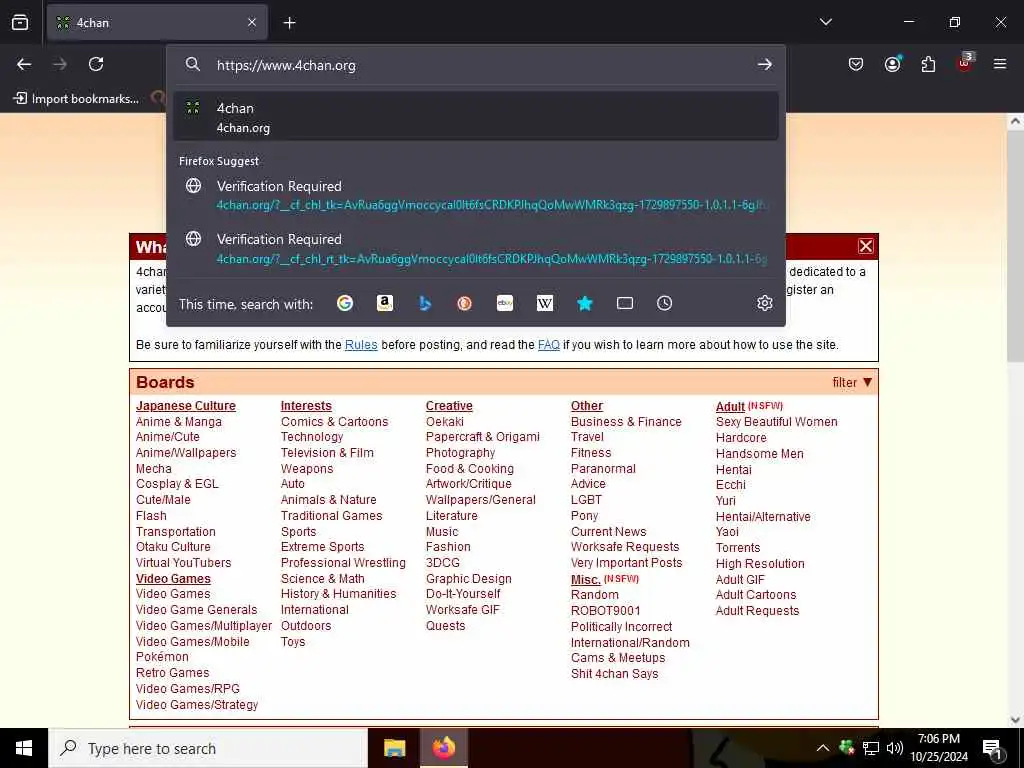Search in open tabs icon
This screenshot has height=768, width=1024.
point(625,303)
